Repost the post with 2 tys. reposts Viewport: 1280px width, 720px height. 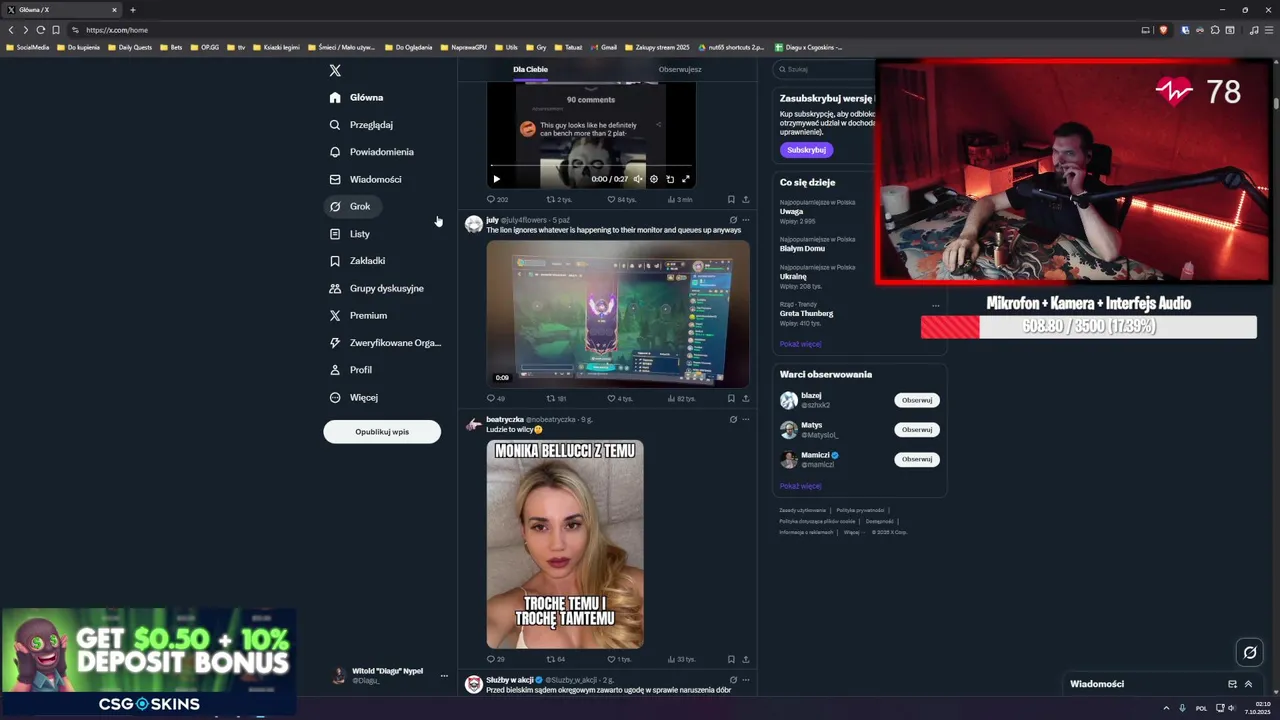(559, 199)
